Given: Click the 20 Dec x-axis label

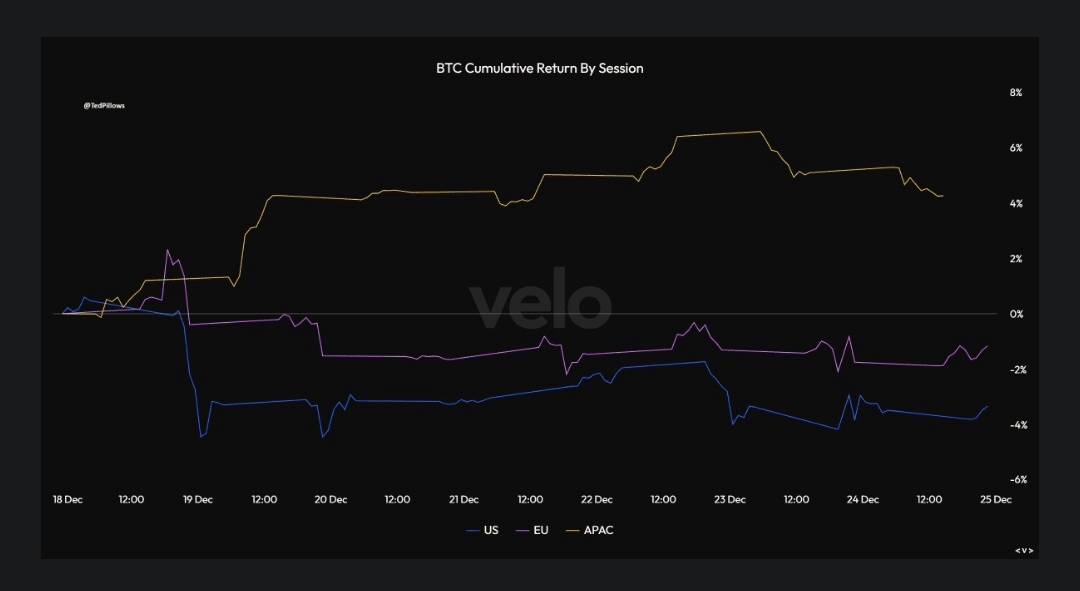Looking at the screenshot, I should point(331,499).
